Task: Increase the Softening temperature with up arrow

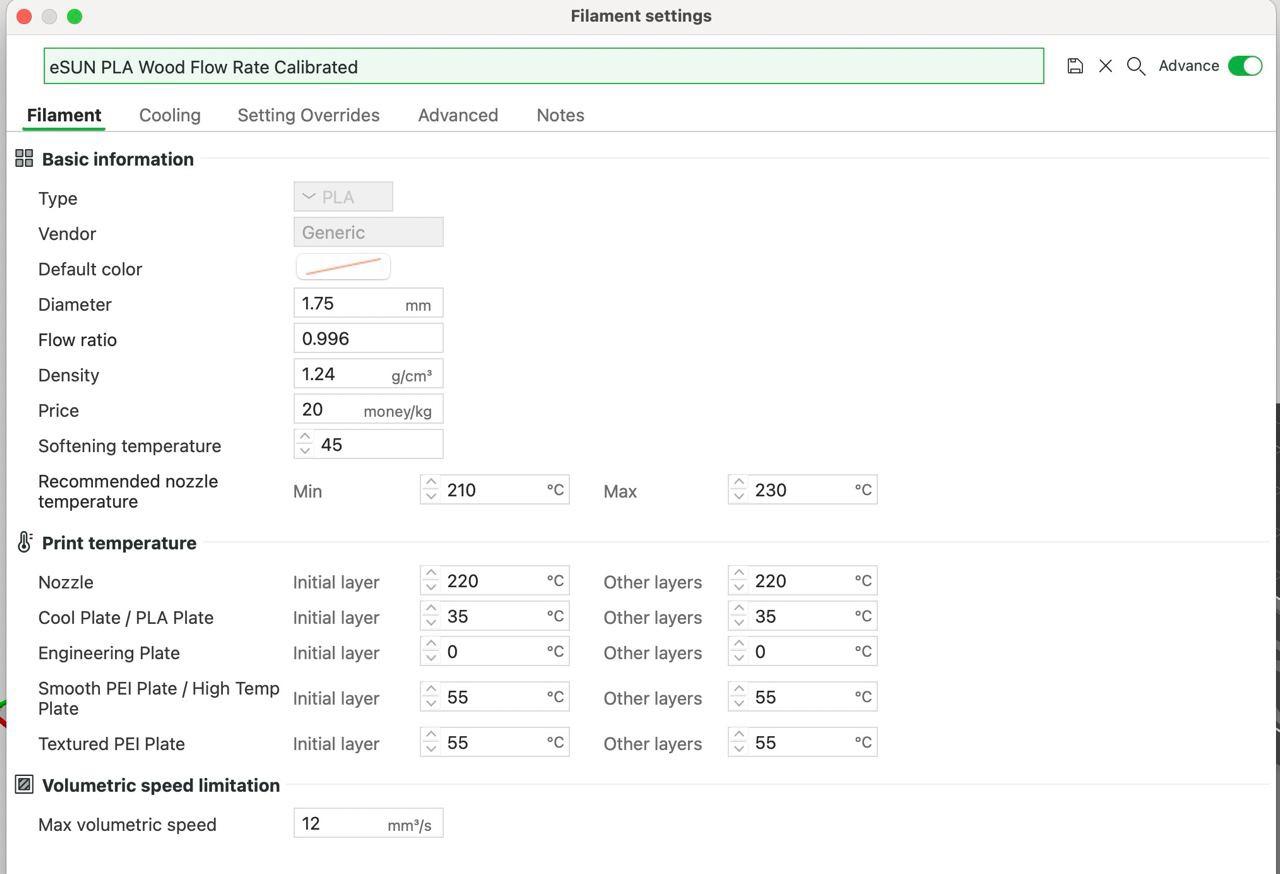Action: coord(305,437)
